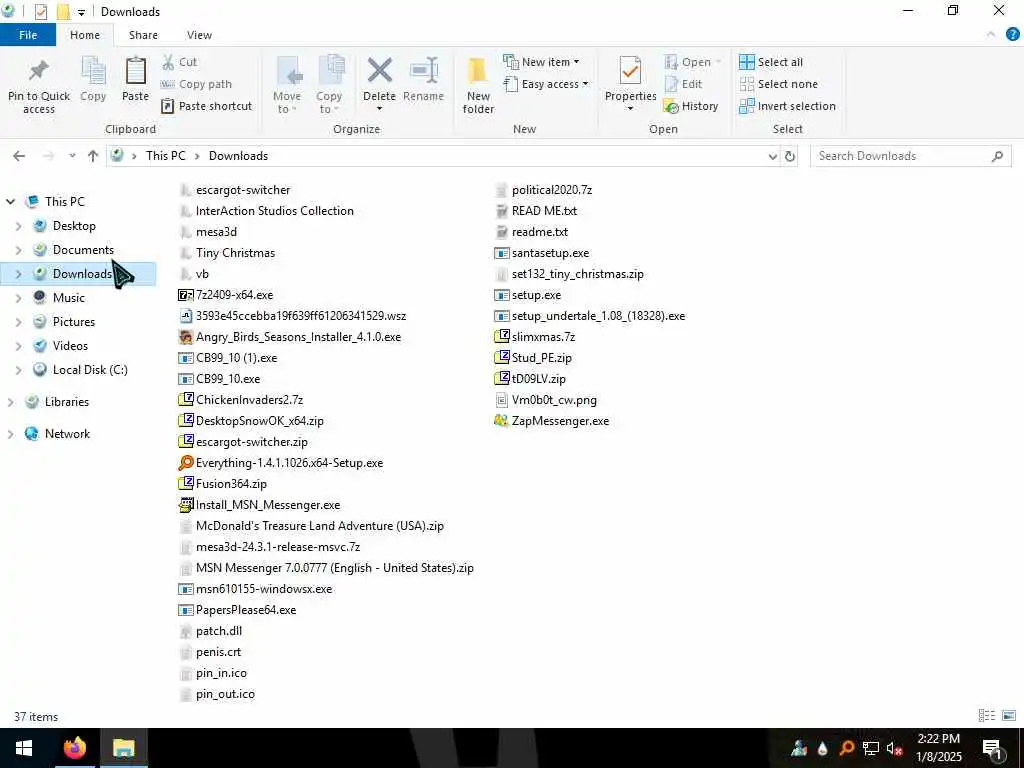Open recent locations dropdown arrow
1024x768 pixels.
pos(72,156)
